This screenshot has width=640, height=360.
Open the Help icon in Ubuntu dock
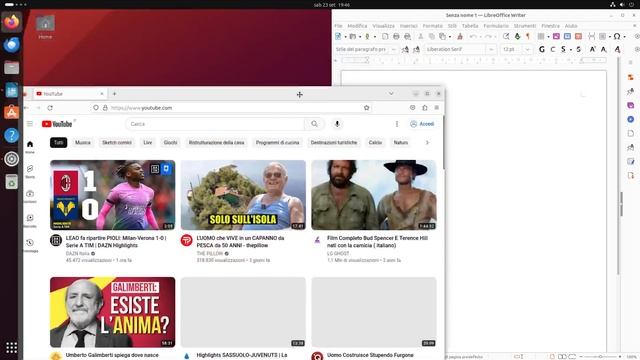pos(11,135)
